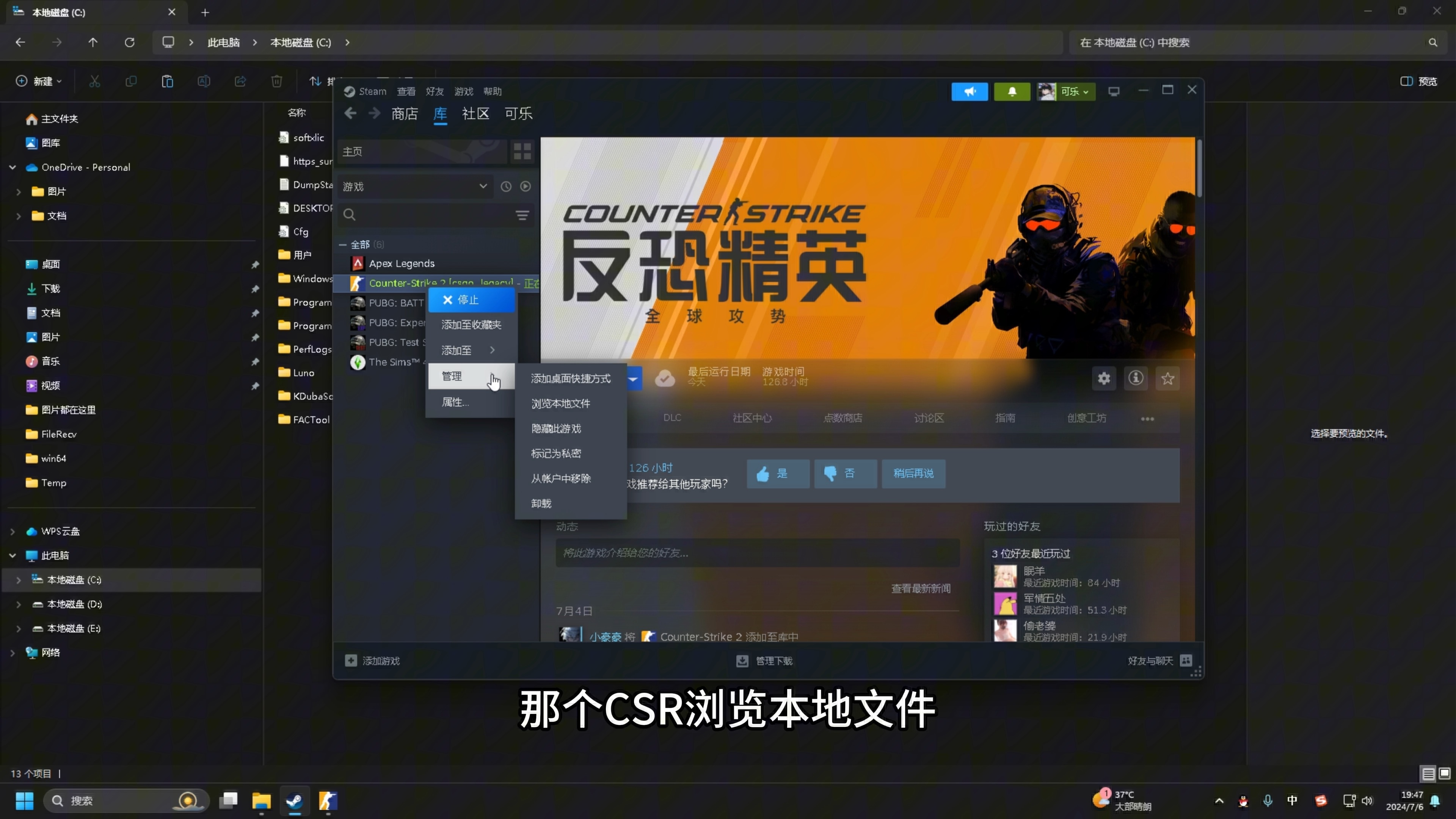
Task: Open the Windows Start menu
Action: pyautogui.click(x=24, y=801)
